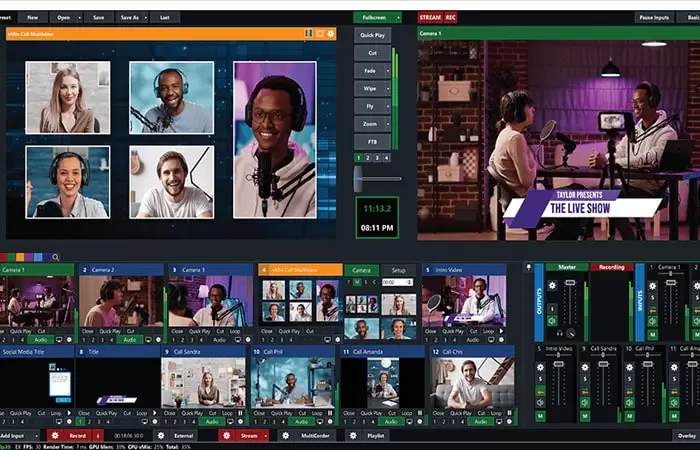The width and height of the screenshot is (700, 450).
Task: Toggle mute speaker on Intro Video channel
Action: (540, 403)
